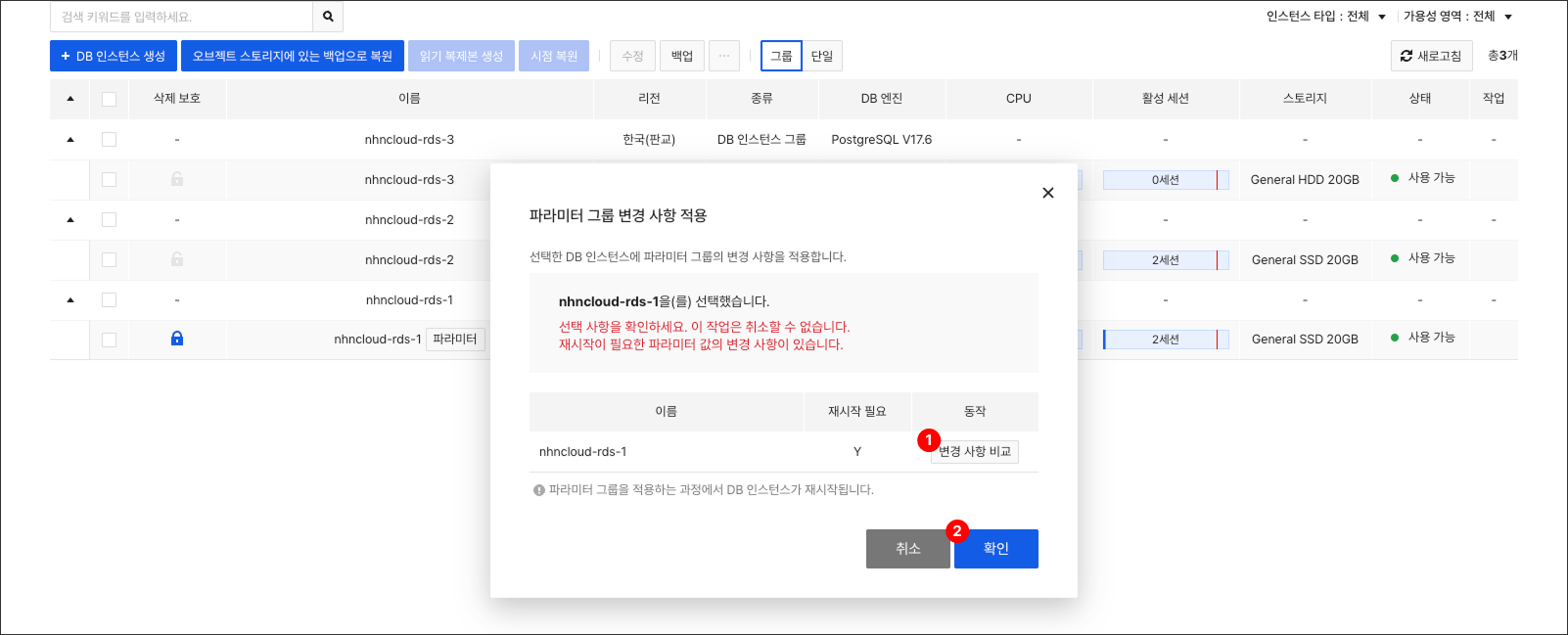Viewport: 1568px width, 635px height.
Task: Click nhncloud-rds-2 instance name in child row
Action: (409, 260)
